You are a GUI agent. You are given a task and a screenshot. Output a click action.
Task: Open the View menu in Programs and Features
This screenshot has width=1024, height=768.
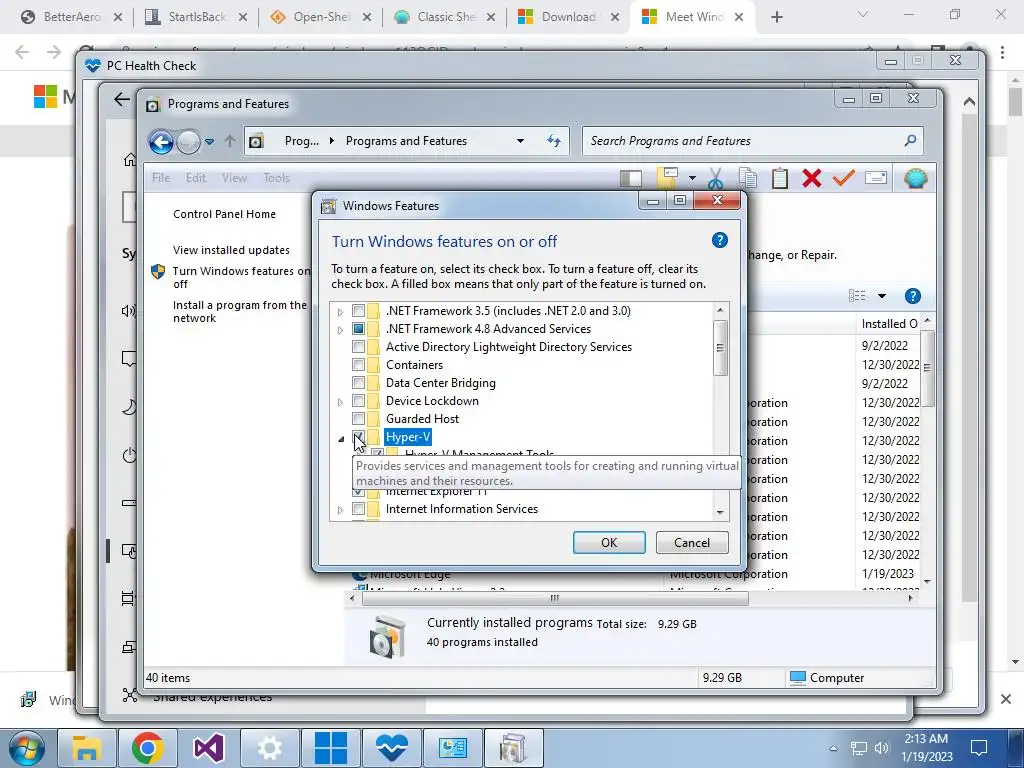pyautogui.click(x=234, y=178)
